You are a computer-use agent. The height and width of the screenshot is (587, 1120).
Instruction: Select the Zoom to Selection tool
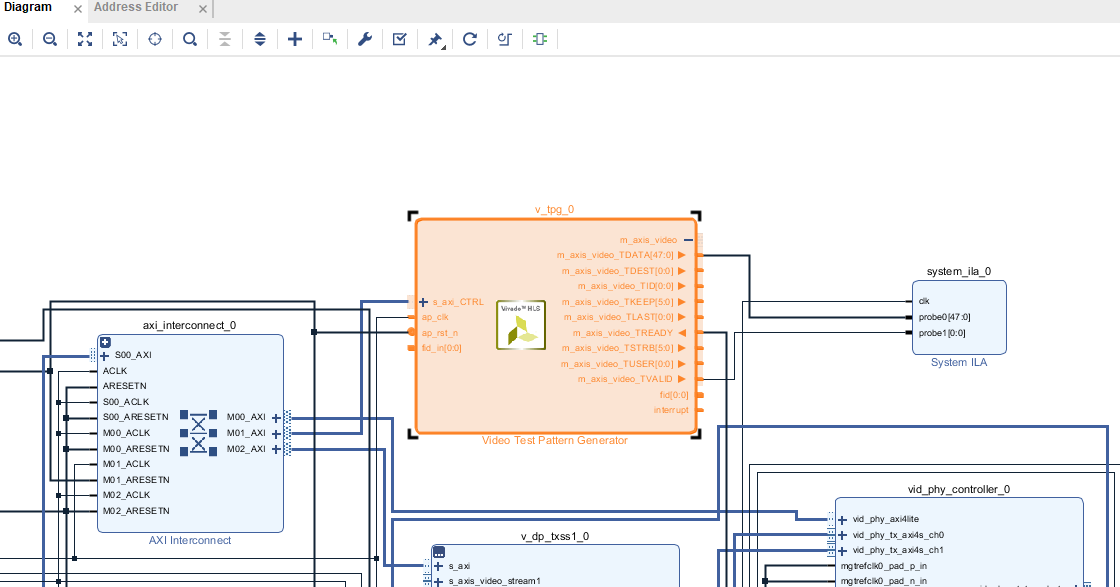(120, 39)
